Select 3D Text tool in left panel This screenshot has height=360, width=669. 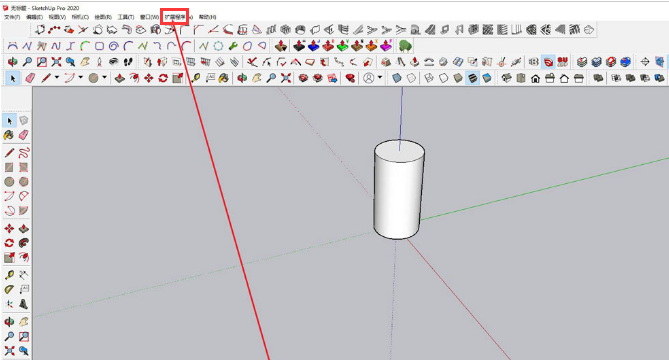point(24,304)
